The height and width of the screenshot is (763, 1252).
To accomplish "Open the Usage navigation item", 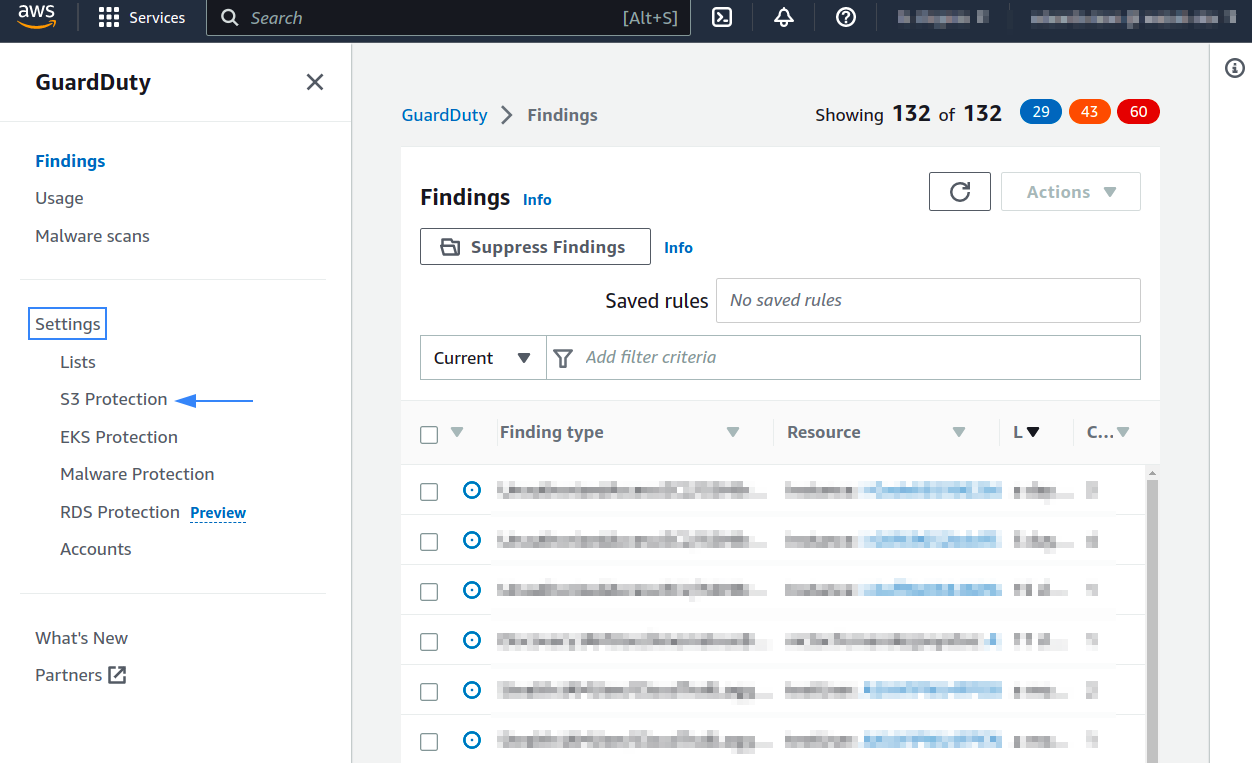I will click(59, 198).
